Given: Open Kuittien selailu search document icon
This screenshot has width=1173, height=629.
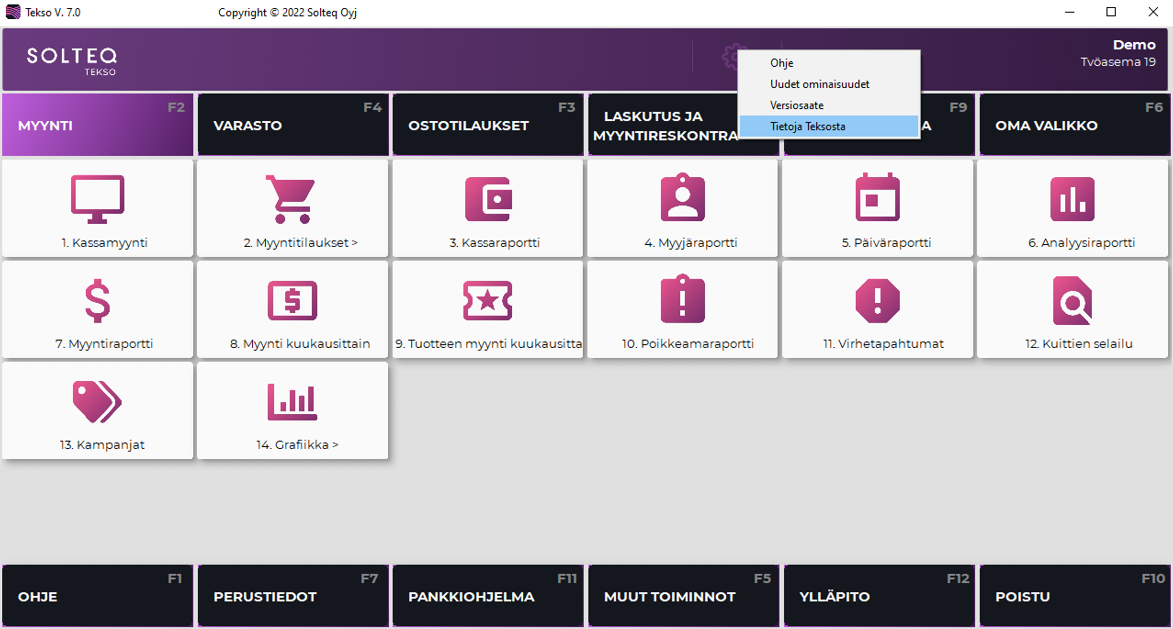Looking at the screenshot, I should 1072,300.
